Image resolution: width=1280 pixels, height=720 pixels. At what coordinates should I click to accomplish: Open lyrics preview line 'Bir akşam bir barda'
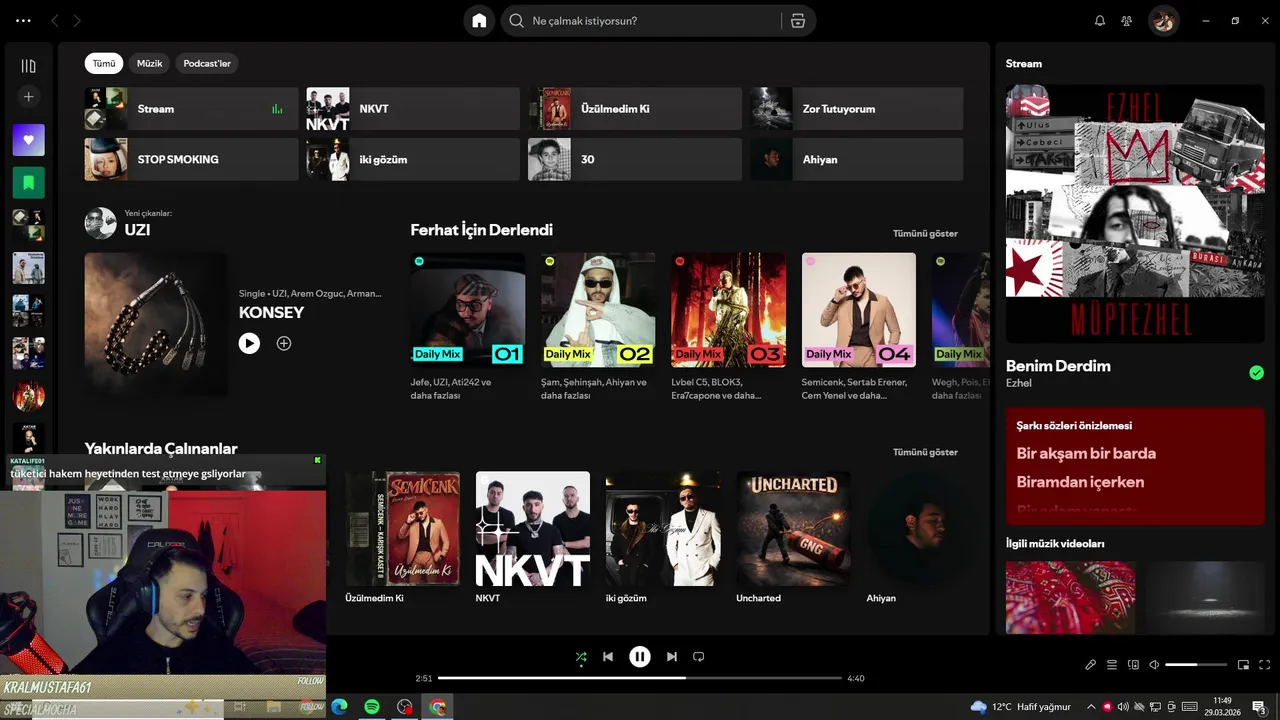coord(1086,453)
